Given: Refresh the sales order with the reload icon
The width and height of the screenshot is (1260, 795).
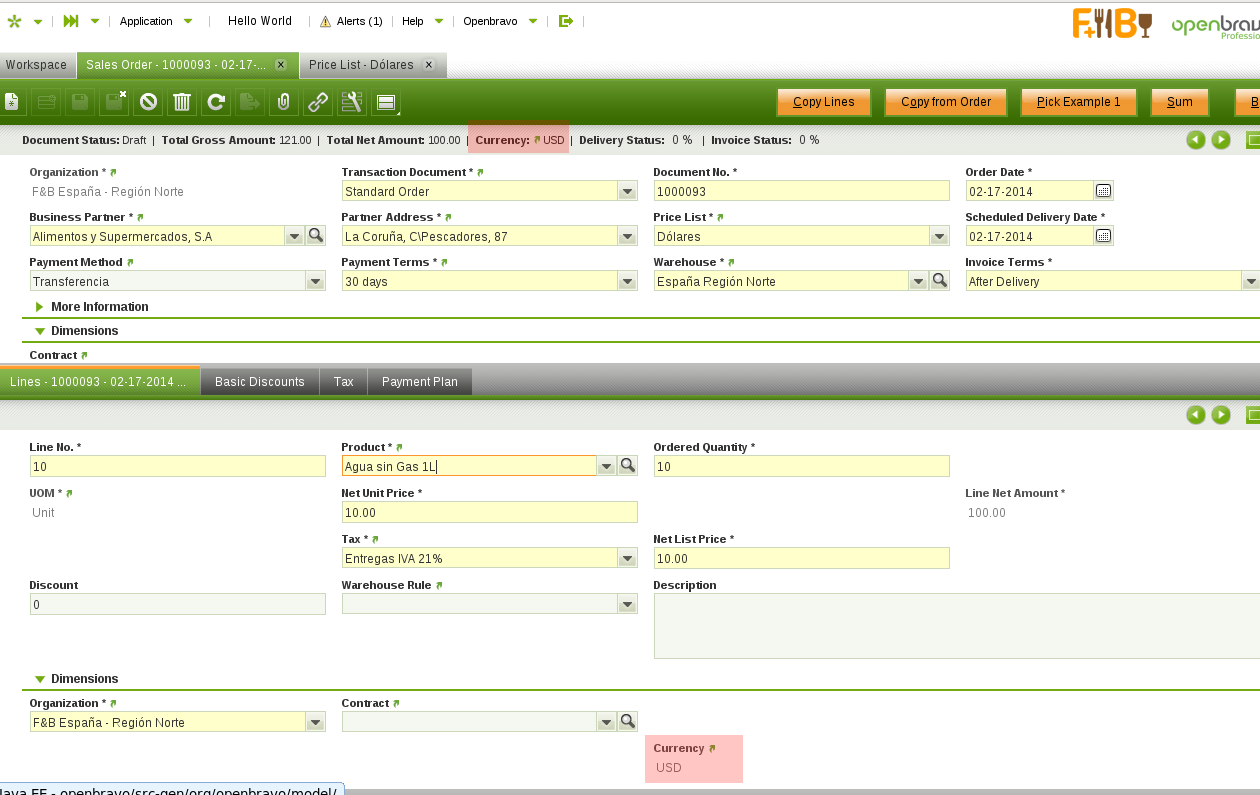Looking at the screenshot, I should coord(216,102).
